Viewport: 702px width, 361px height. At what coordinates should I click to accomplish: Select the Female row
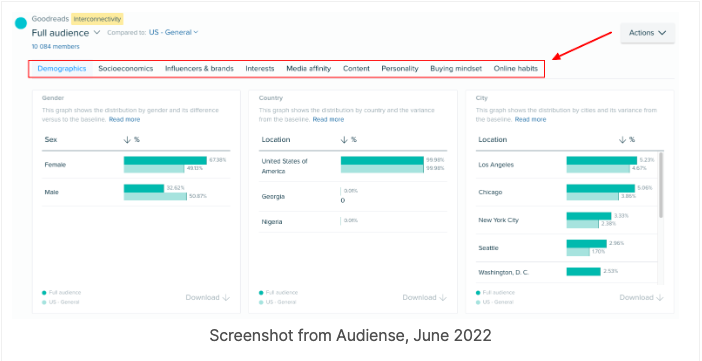tap(136, 165)
